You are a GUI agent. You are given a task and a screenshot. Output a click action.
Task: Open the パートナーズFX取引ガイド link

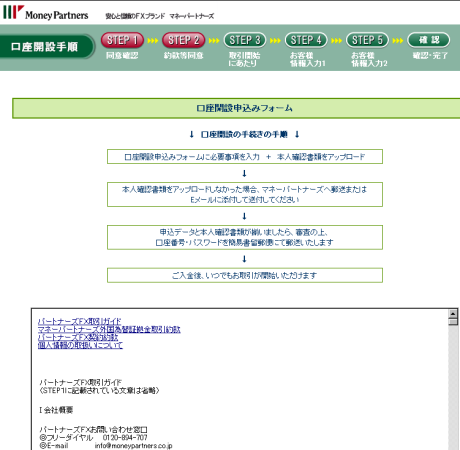coord(79,321)
